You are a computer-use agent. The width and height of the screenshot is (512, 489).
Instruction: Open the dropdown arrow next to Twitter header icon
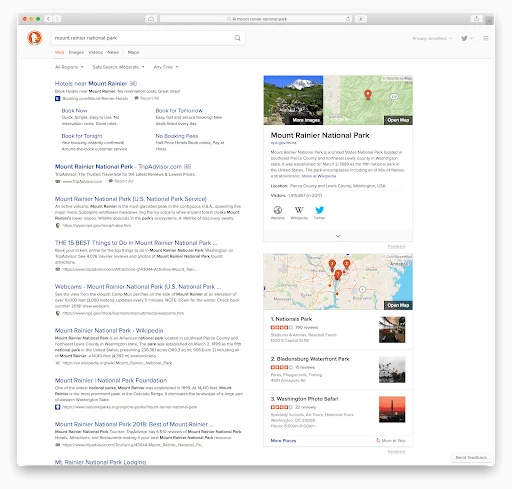(471, 38)
